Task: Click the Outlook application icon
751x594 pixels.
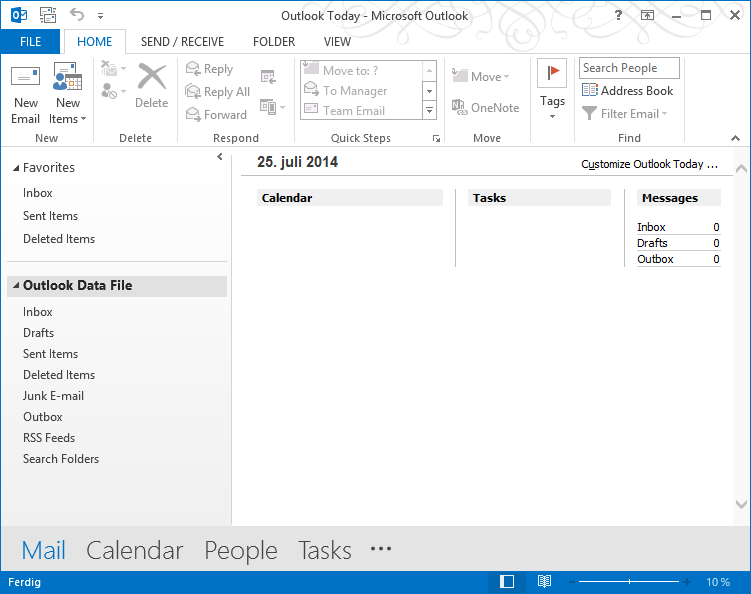Action: pyautogui.click(x=19, y=15)
